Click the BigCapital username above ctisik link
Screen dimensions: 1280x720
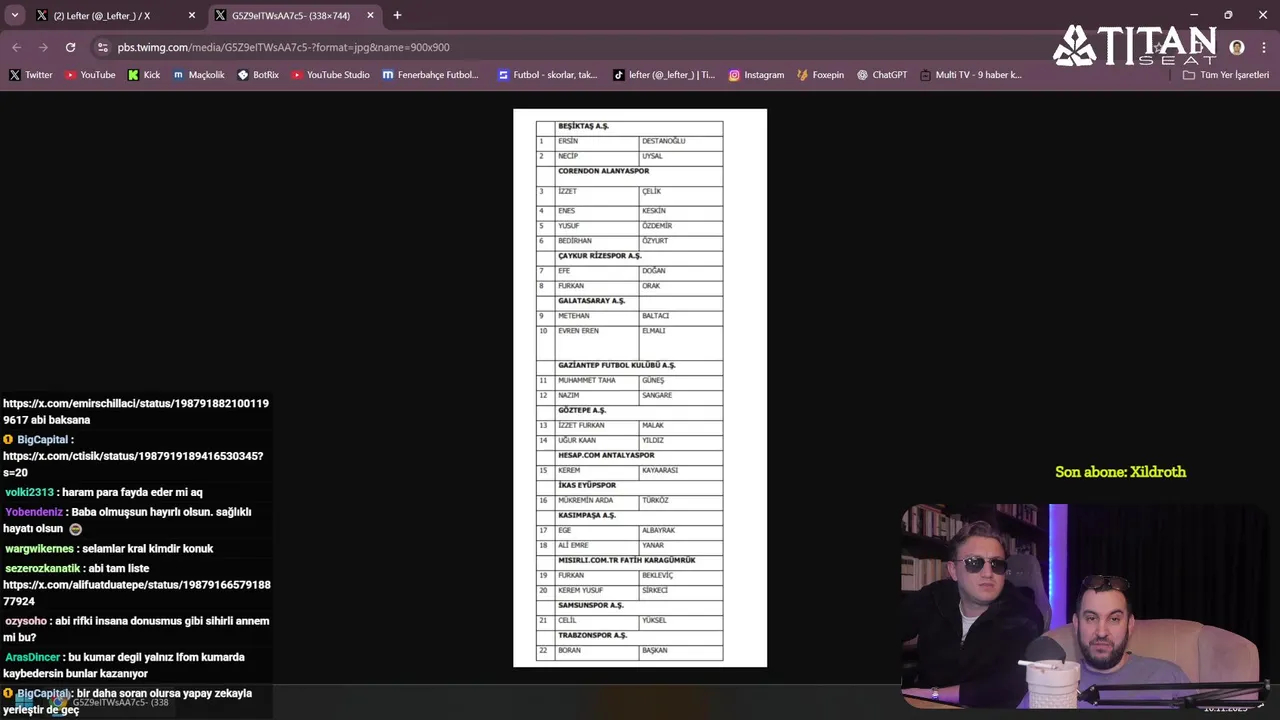(x=42, y=440)
